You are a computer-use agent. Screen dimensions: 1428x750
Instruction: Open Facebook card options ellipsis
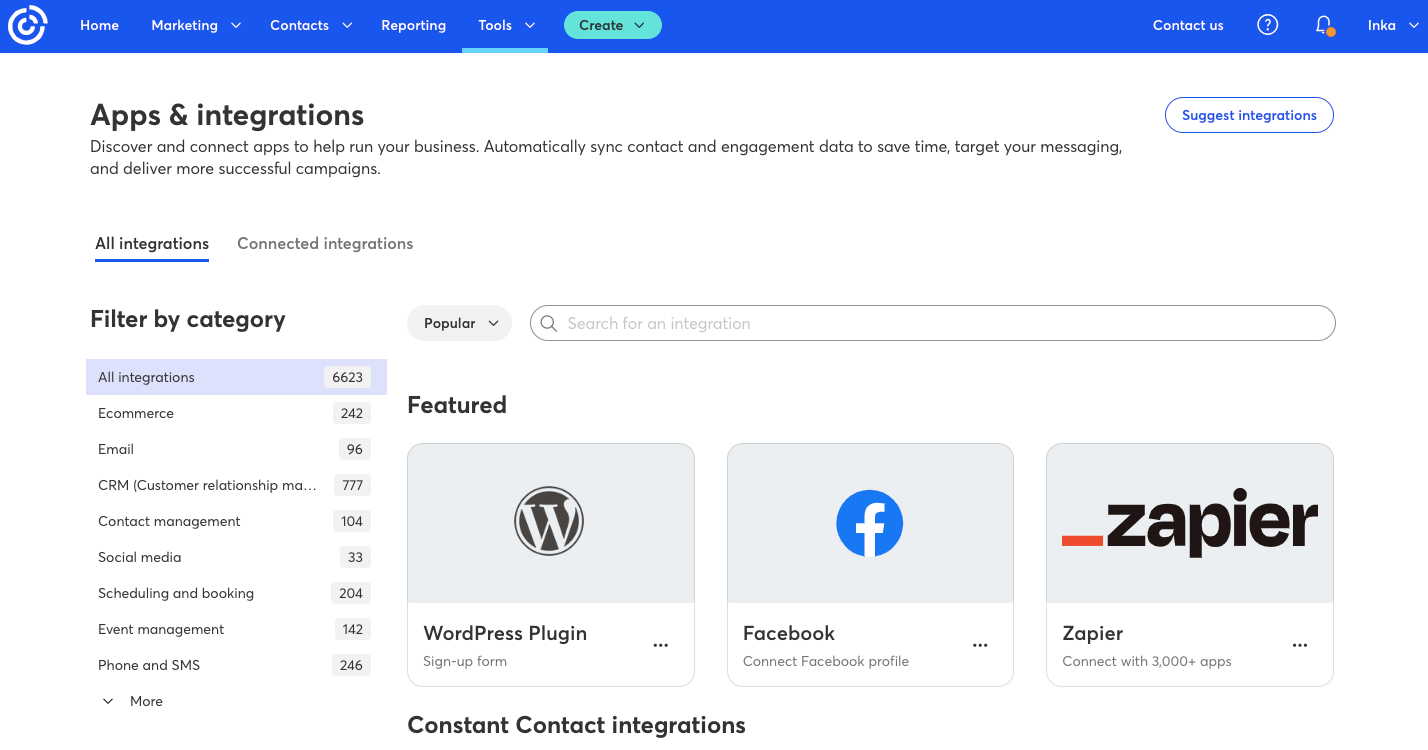pos(980,645)
